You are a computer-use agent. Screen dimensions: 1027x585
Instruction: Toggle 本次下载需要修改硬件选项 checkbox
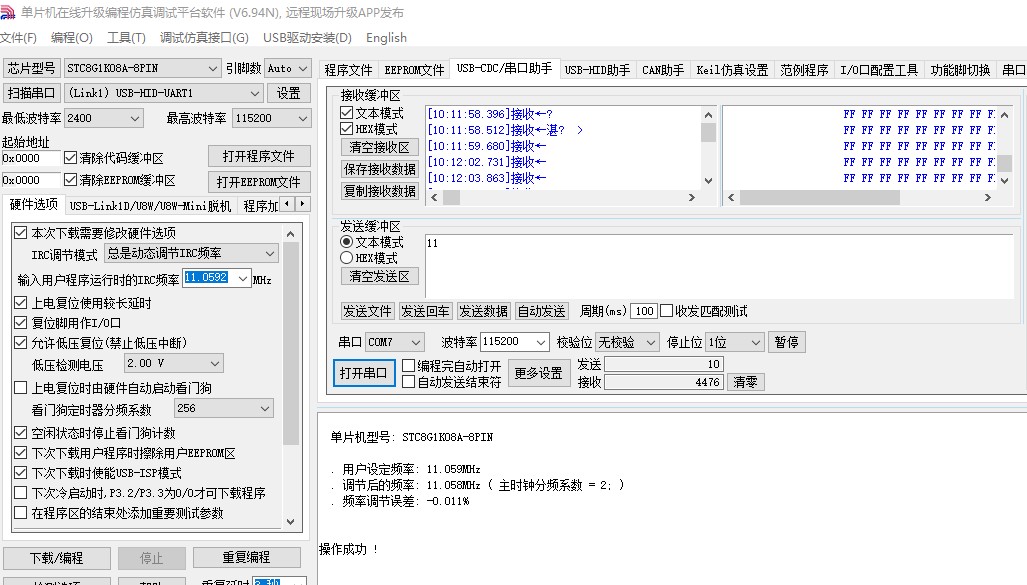click(20, 233)
